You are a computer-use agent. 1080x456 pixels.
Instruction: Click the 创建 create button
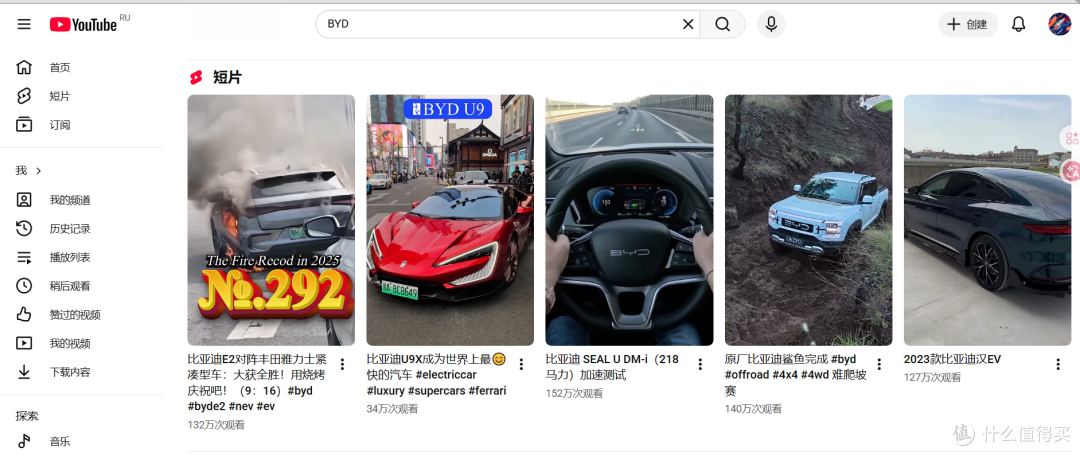point(968,24)
